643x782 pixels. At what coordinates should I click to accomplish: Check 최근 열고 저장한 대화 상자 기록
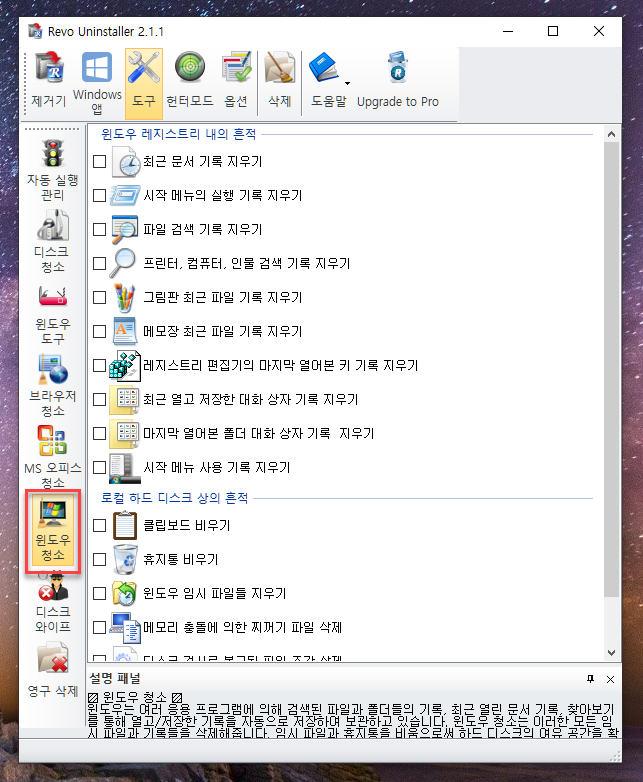(100, 399)
